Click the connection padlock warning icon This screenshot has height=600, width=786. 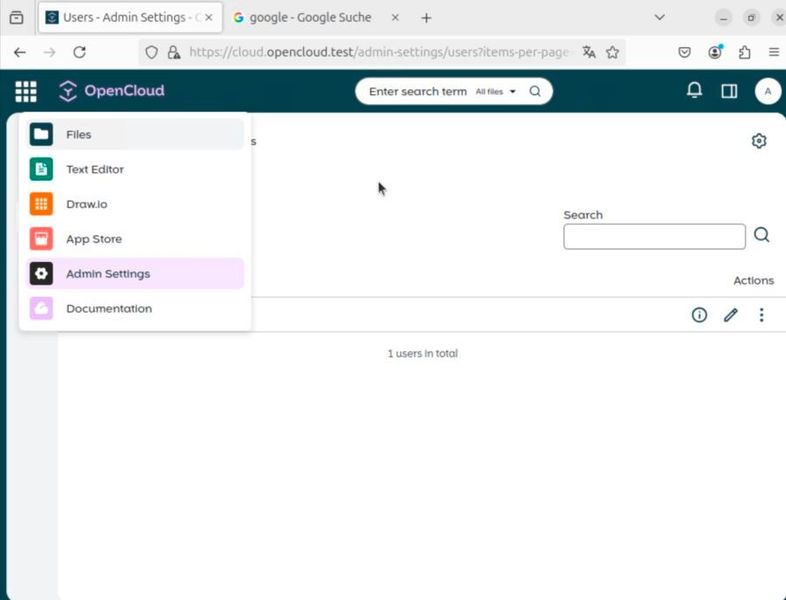point(173,52)
